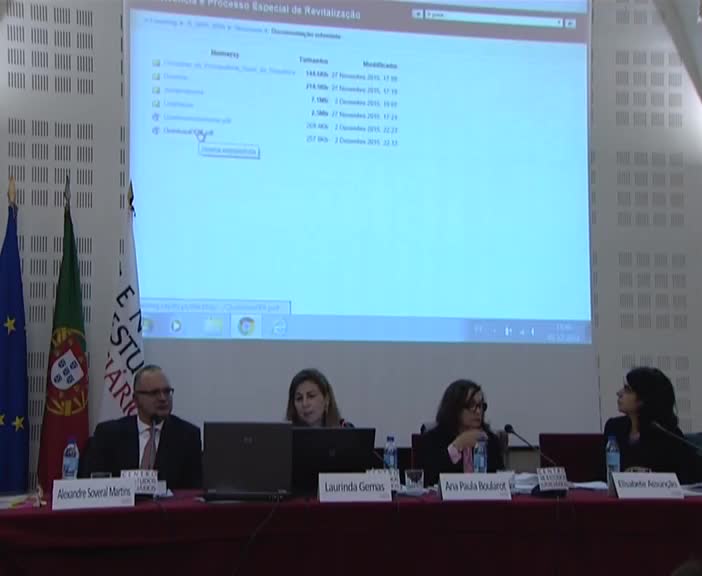Click the folder icon of the 214.1Kb entry
Viewport: 702px width, 576px height.
click(x=156, y=76)
